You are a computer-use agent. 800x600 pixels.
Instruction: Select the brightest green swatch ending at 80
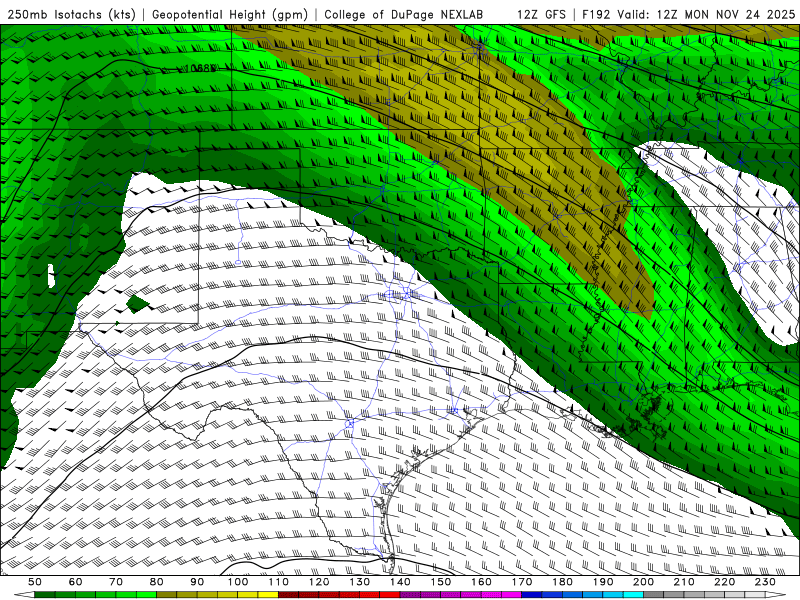point(146,594)
